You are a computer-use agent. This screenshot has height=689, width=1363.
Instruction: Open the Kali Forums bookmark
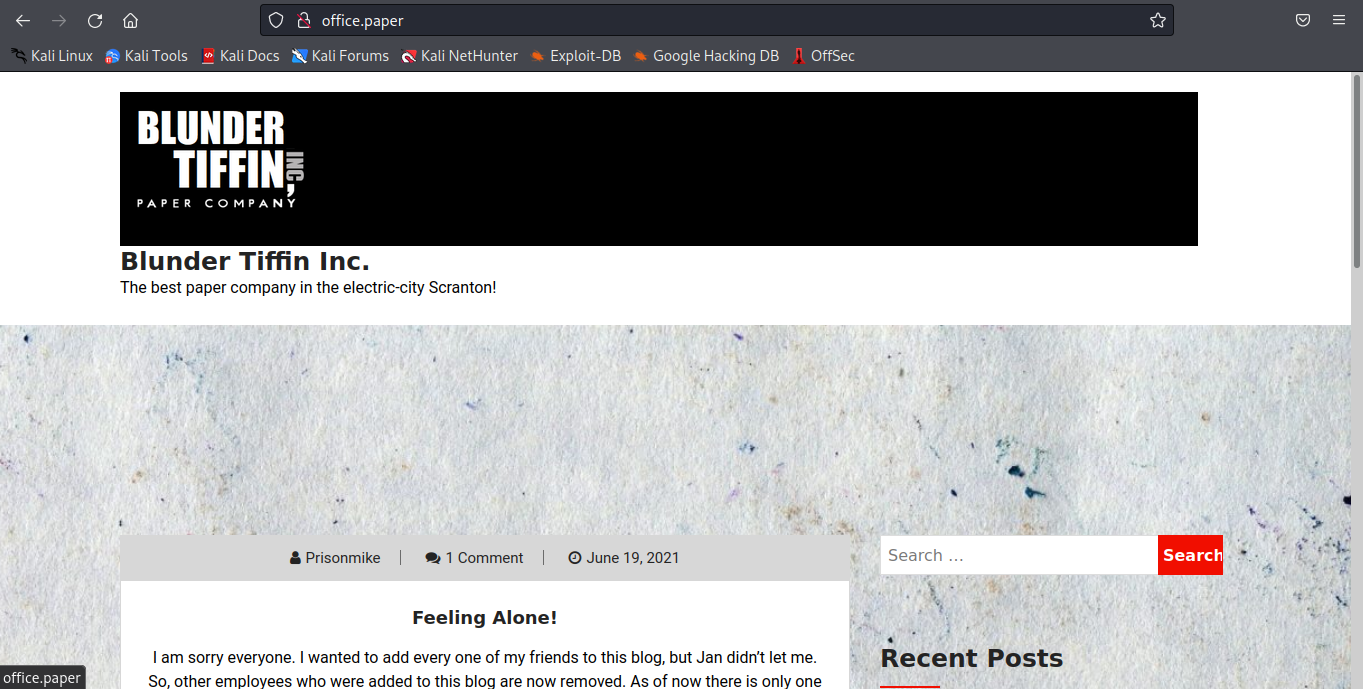(340, 56)
